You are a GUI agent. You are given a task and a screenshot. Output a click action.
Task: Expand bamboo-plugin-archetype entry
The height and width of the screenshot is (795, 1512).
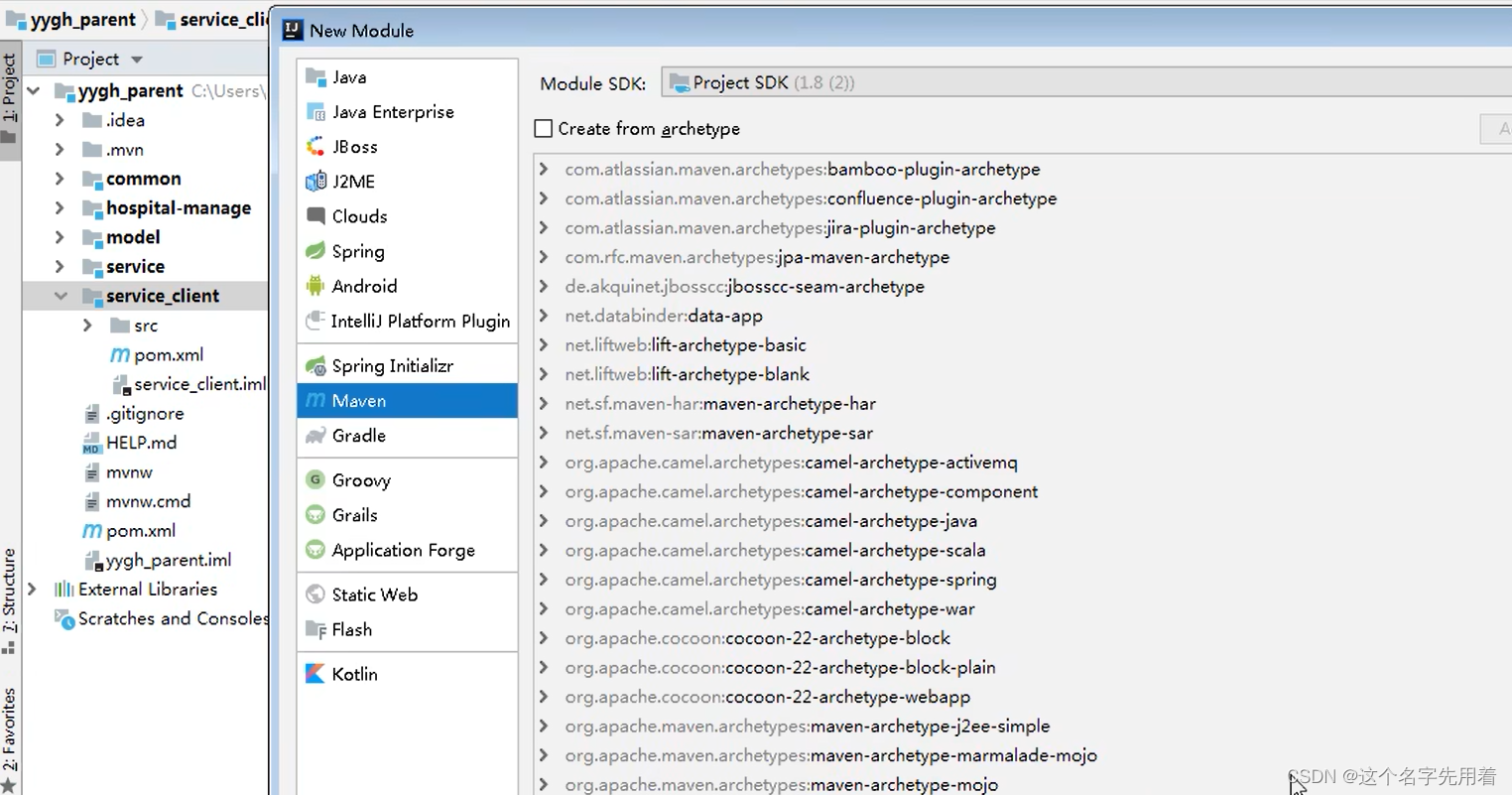point(544,170)
